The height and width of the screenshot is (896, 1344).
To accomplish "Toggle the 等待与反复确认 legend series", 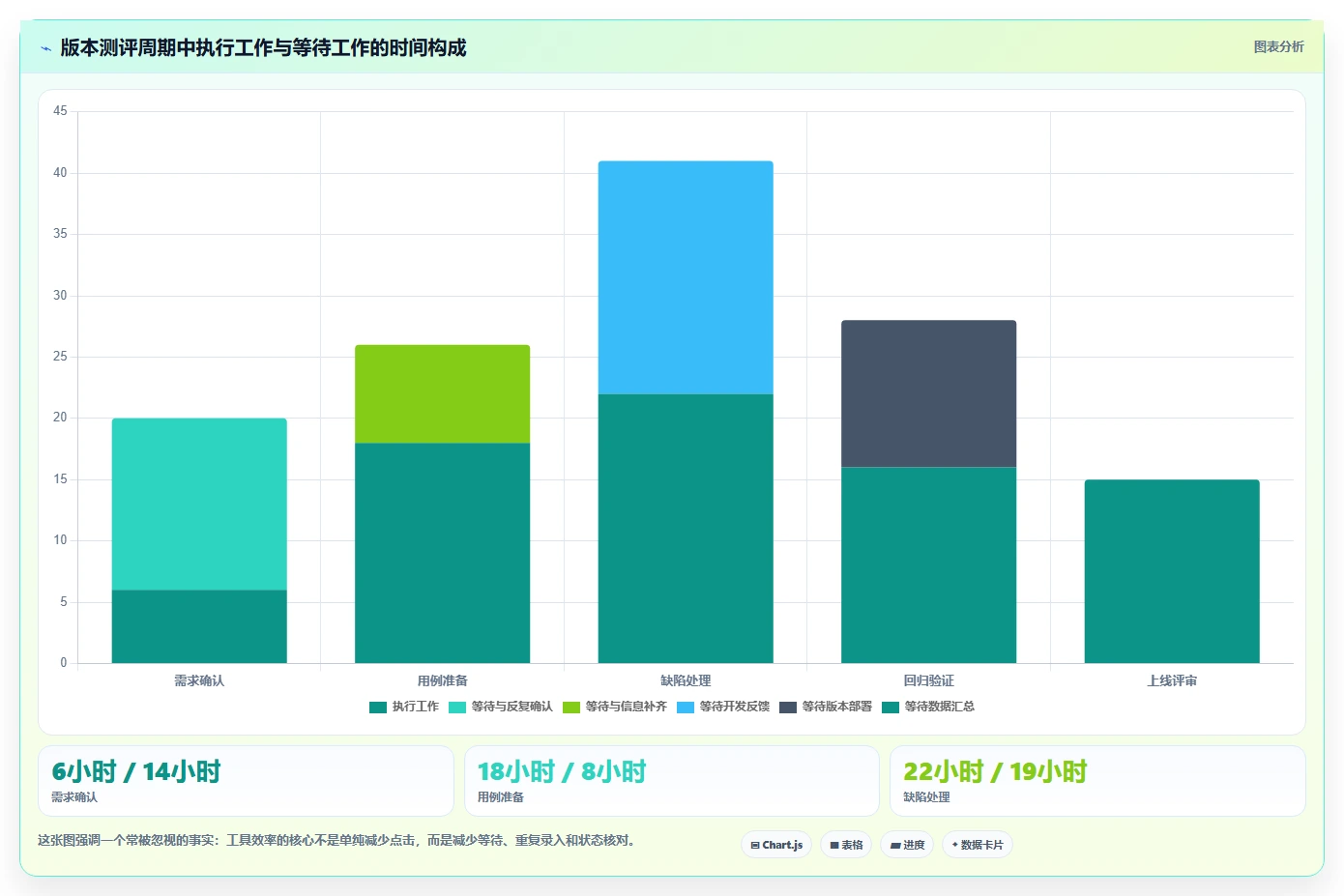I will tap(501, 707).
